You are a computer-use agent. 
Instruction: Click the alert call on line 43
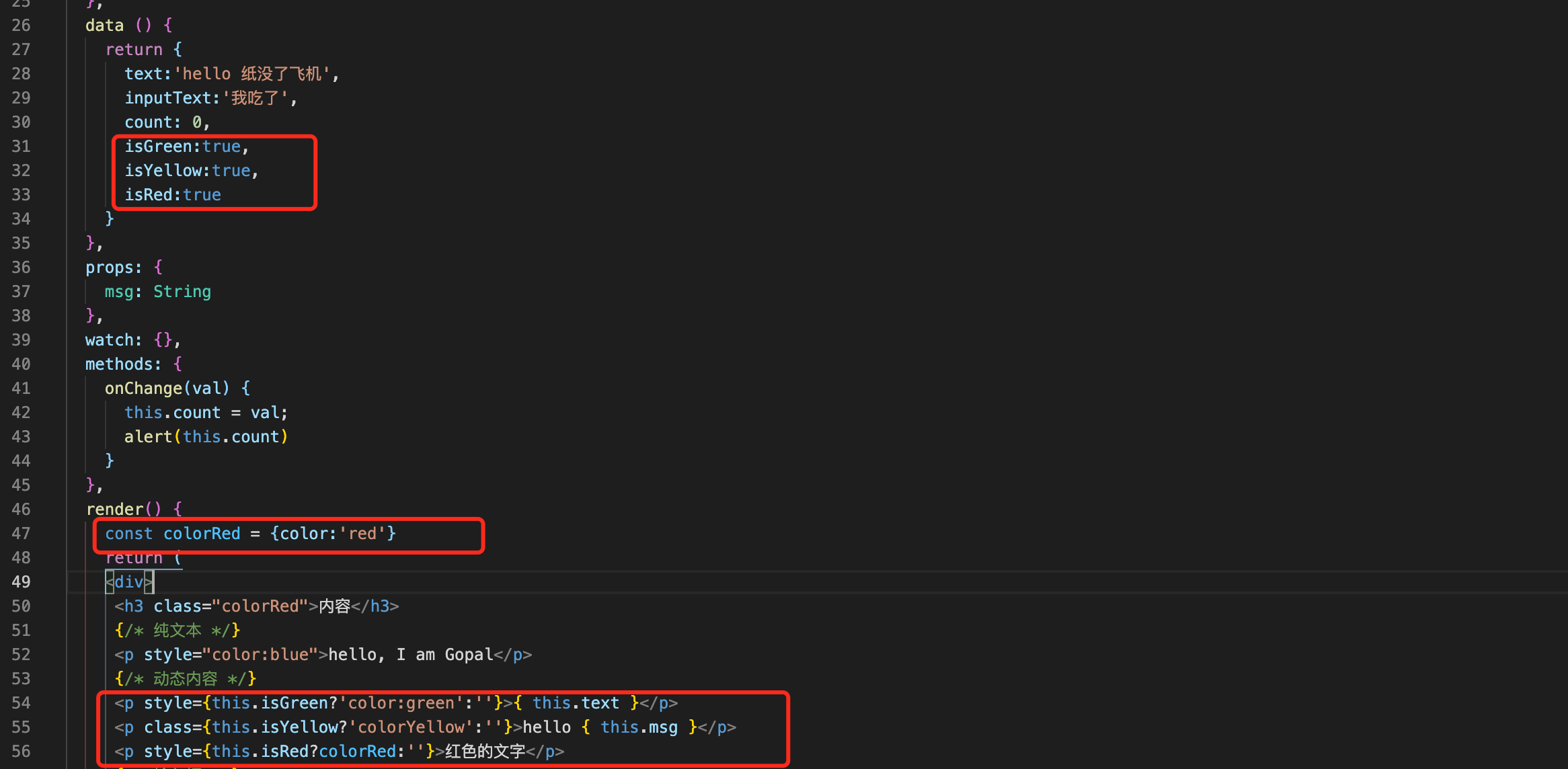[206, 437]
